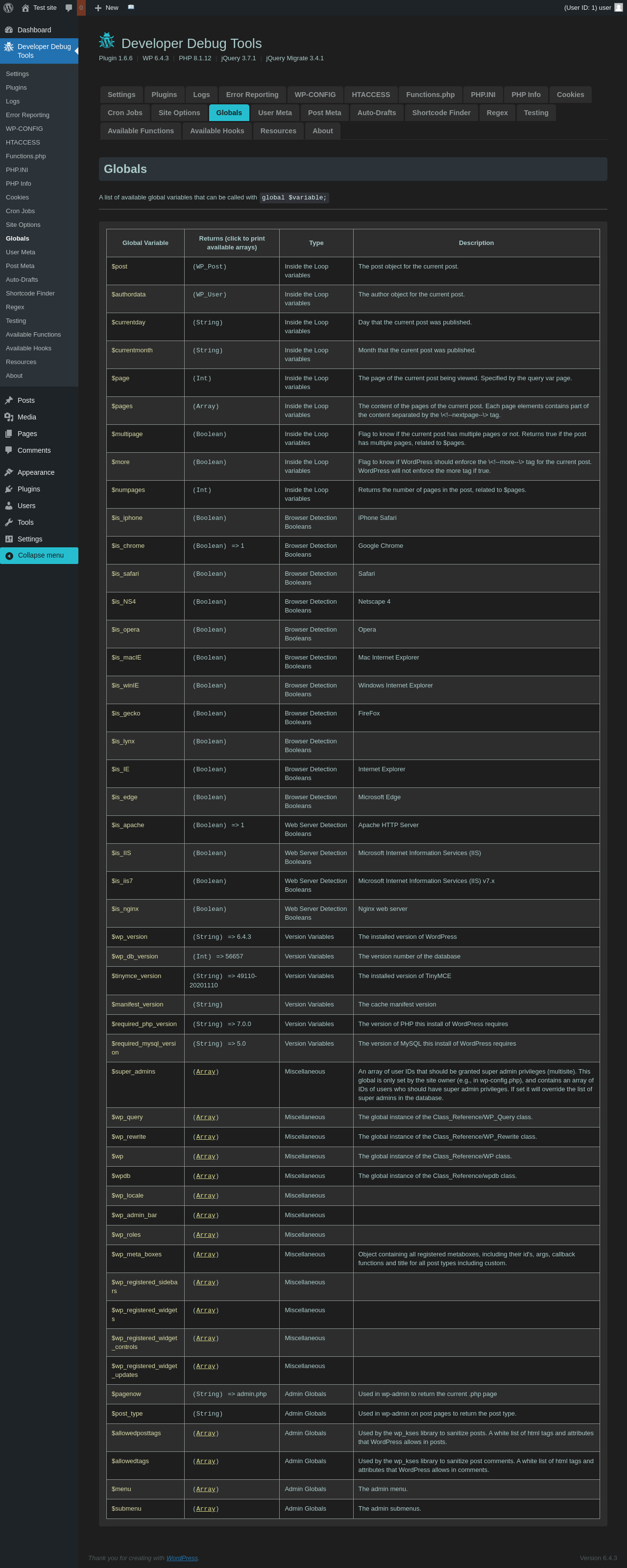This screenshot has height=1568, width=627.
Task: Click the Dashboard gauge icon
Action: [9, 30]
